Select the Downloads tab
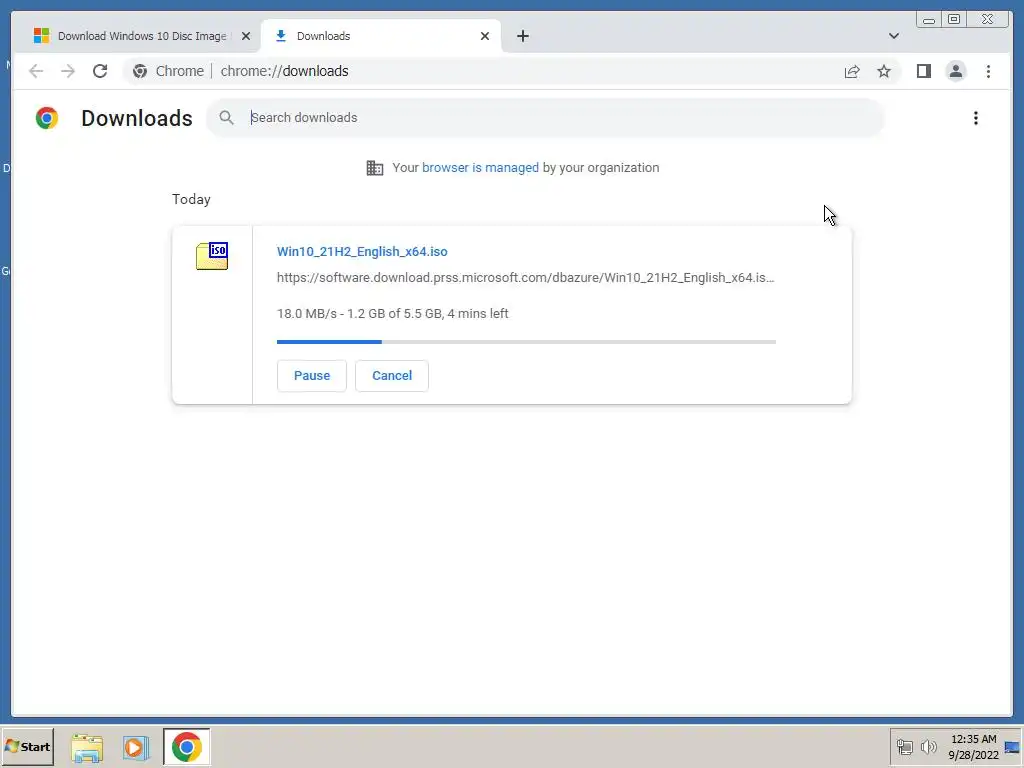 381,36
